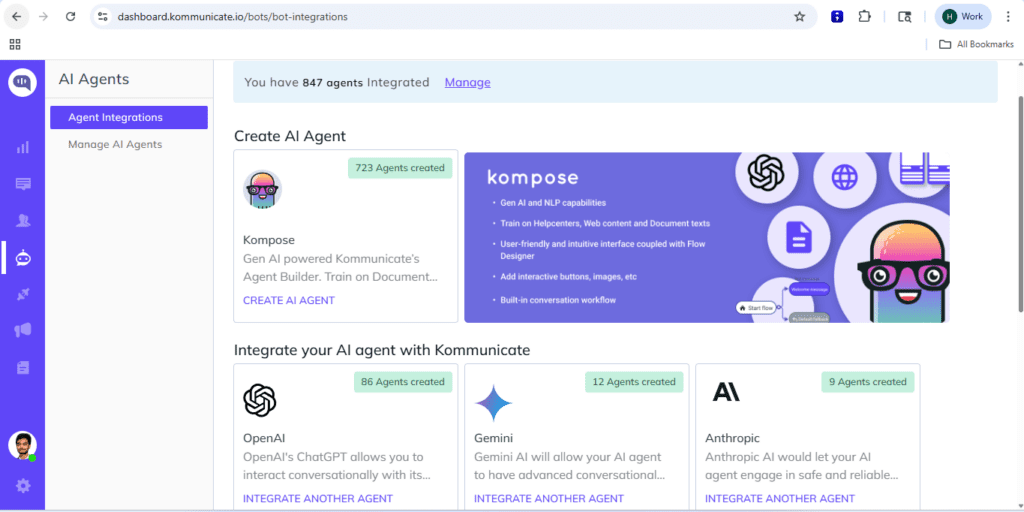Click the OpenAI card title
The height and width of the screenshot is (512, 1024).
click(x=264, y=438)
